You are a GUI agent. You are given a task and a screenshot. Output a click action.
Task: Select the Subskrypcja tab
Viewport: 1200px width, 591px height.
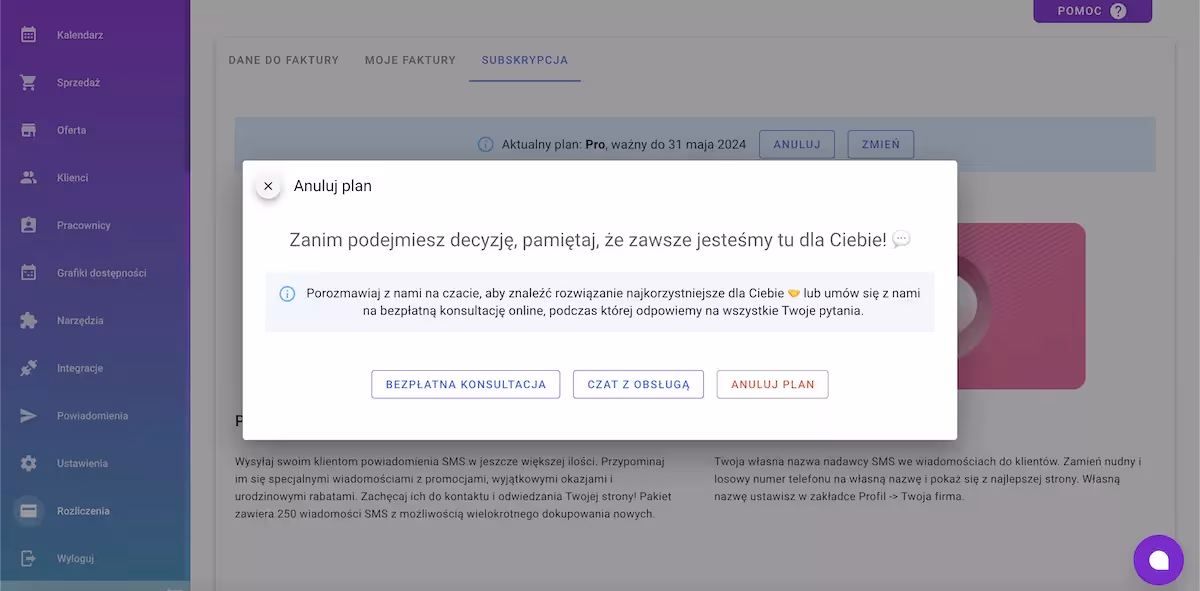tap(524, 60)
